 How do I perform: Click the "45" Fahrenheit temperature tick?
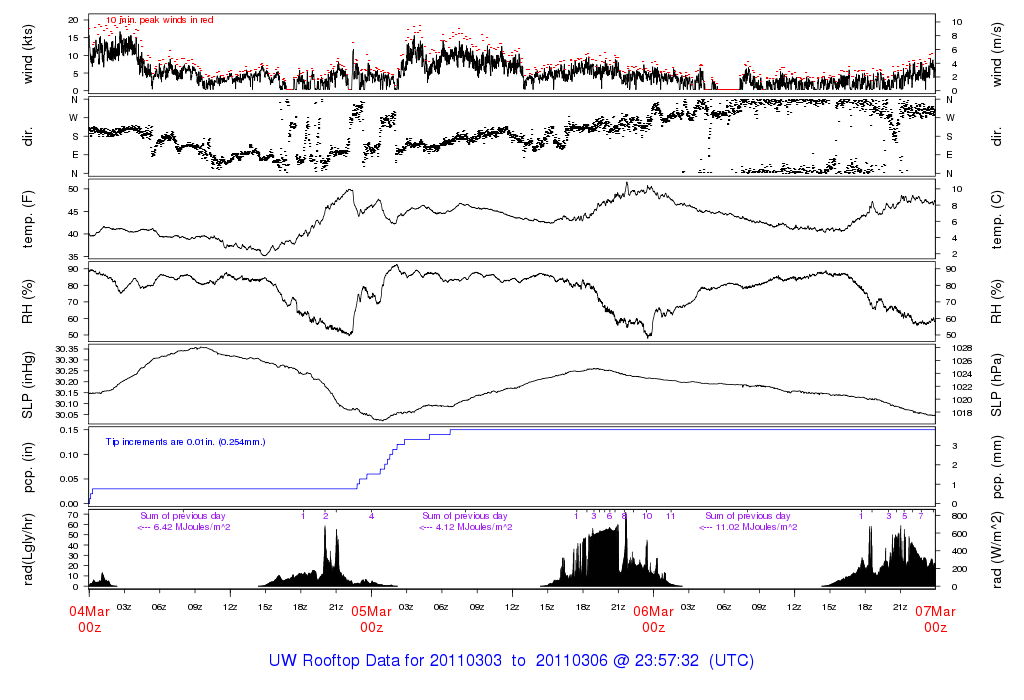(73, 212)
